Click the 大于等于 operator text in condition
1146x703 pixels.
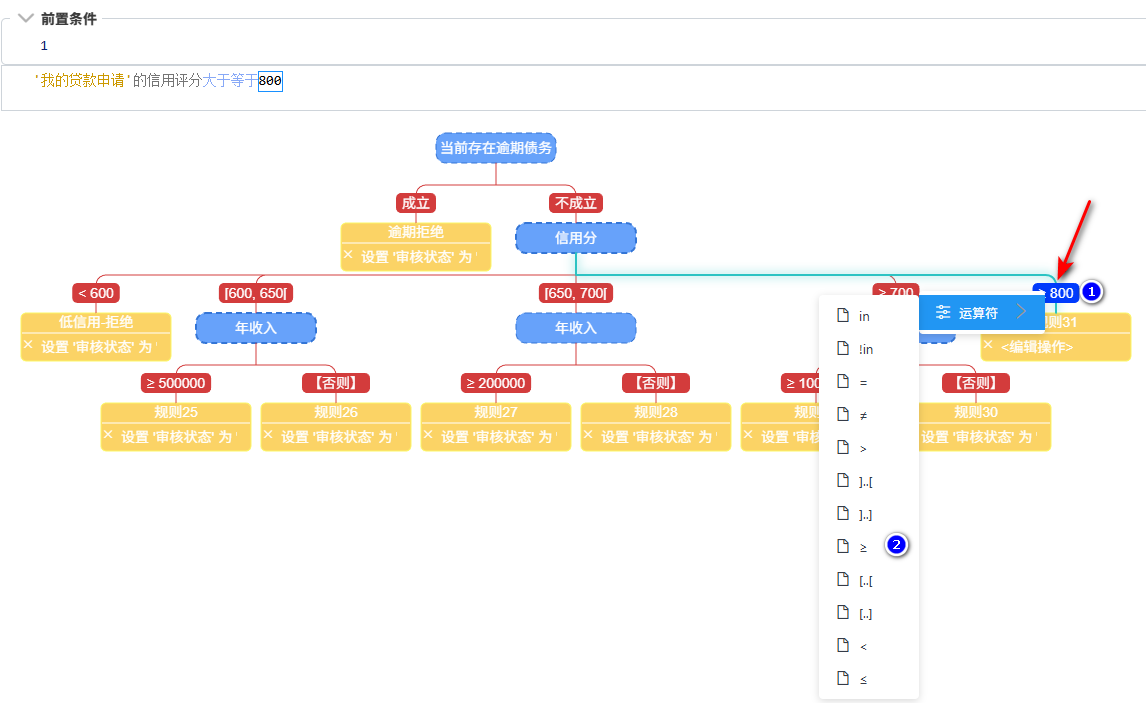(x=229, y=81)
